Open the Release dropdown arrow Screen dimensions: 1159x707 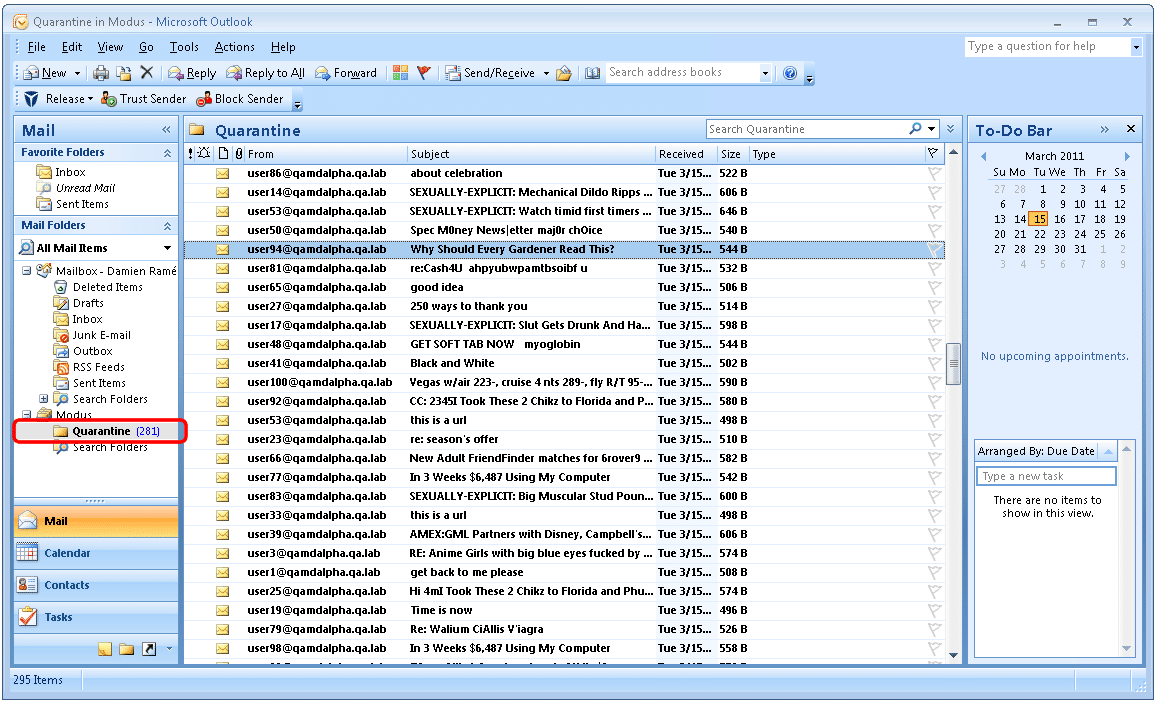click(x=90, y=99)
